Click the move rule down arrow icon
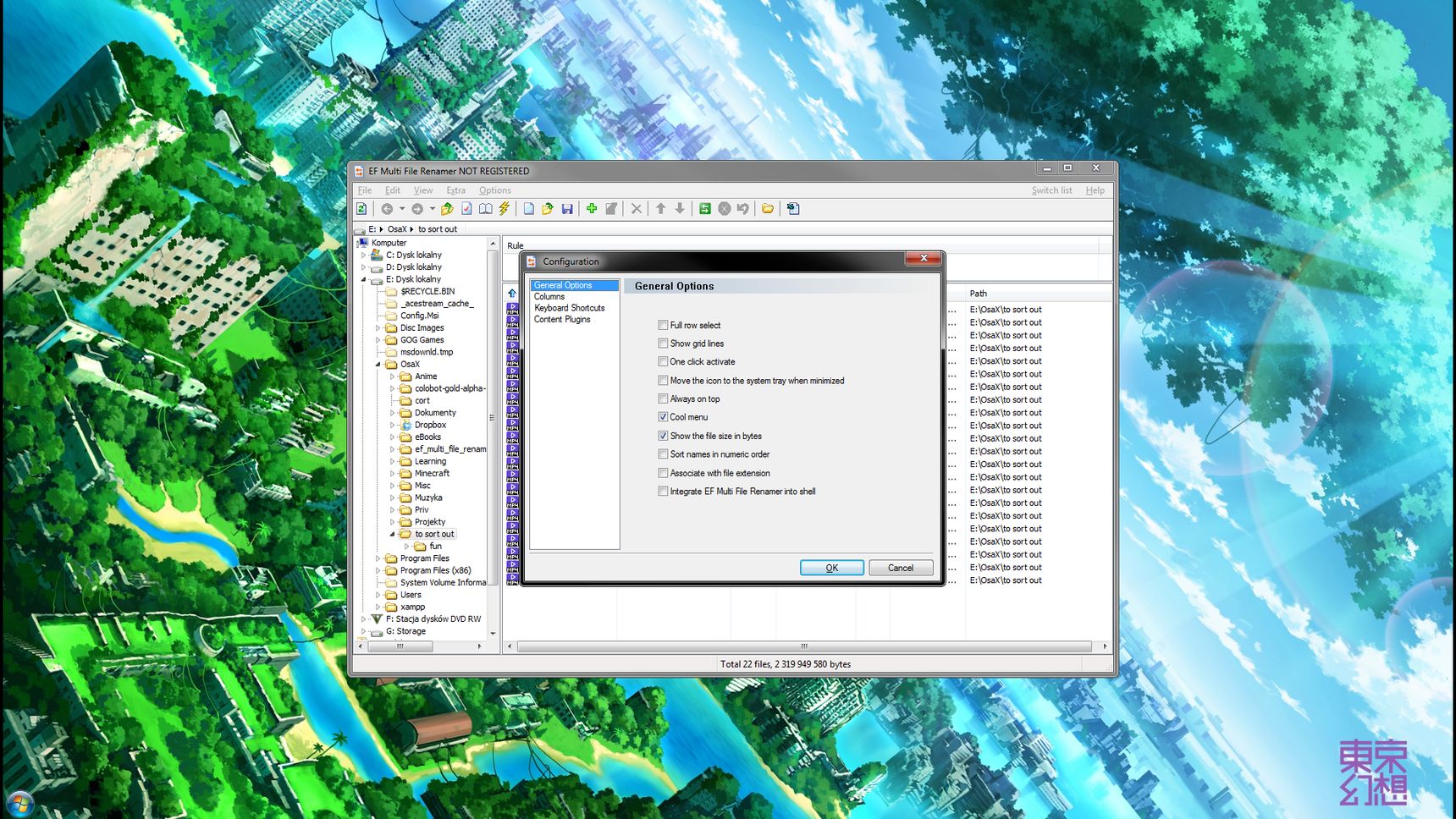The image size is (1456, 819). tap(680, 209)
